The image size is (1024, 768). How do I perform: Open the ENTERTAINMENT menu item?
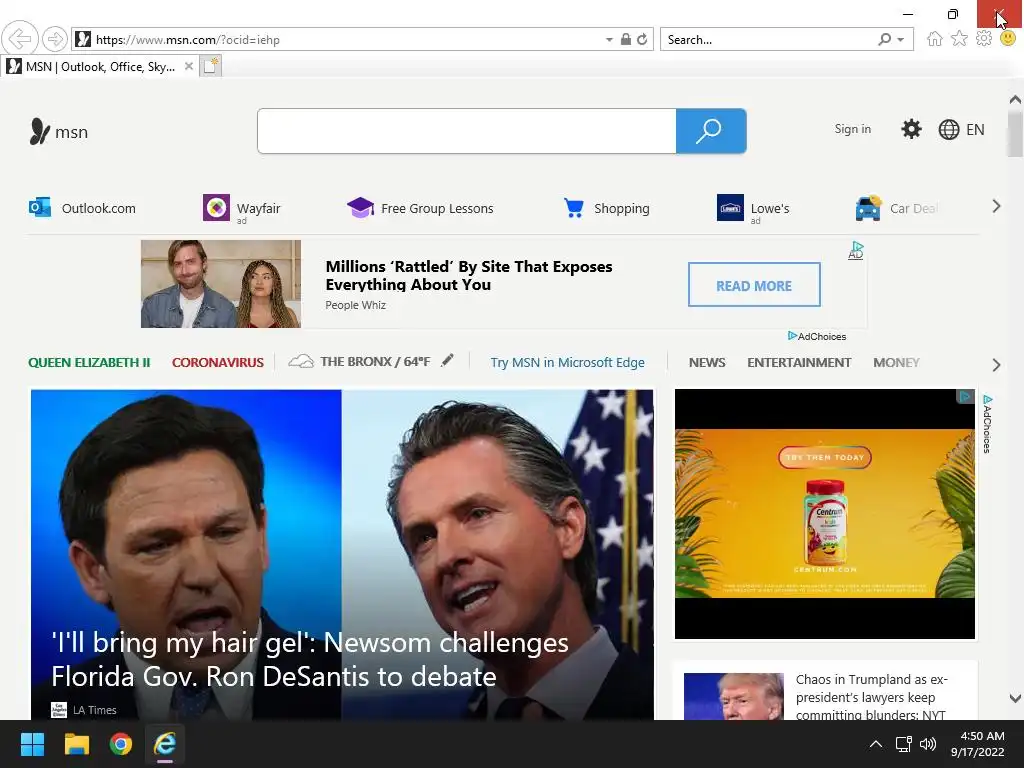[x=799, y=362]
